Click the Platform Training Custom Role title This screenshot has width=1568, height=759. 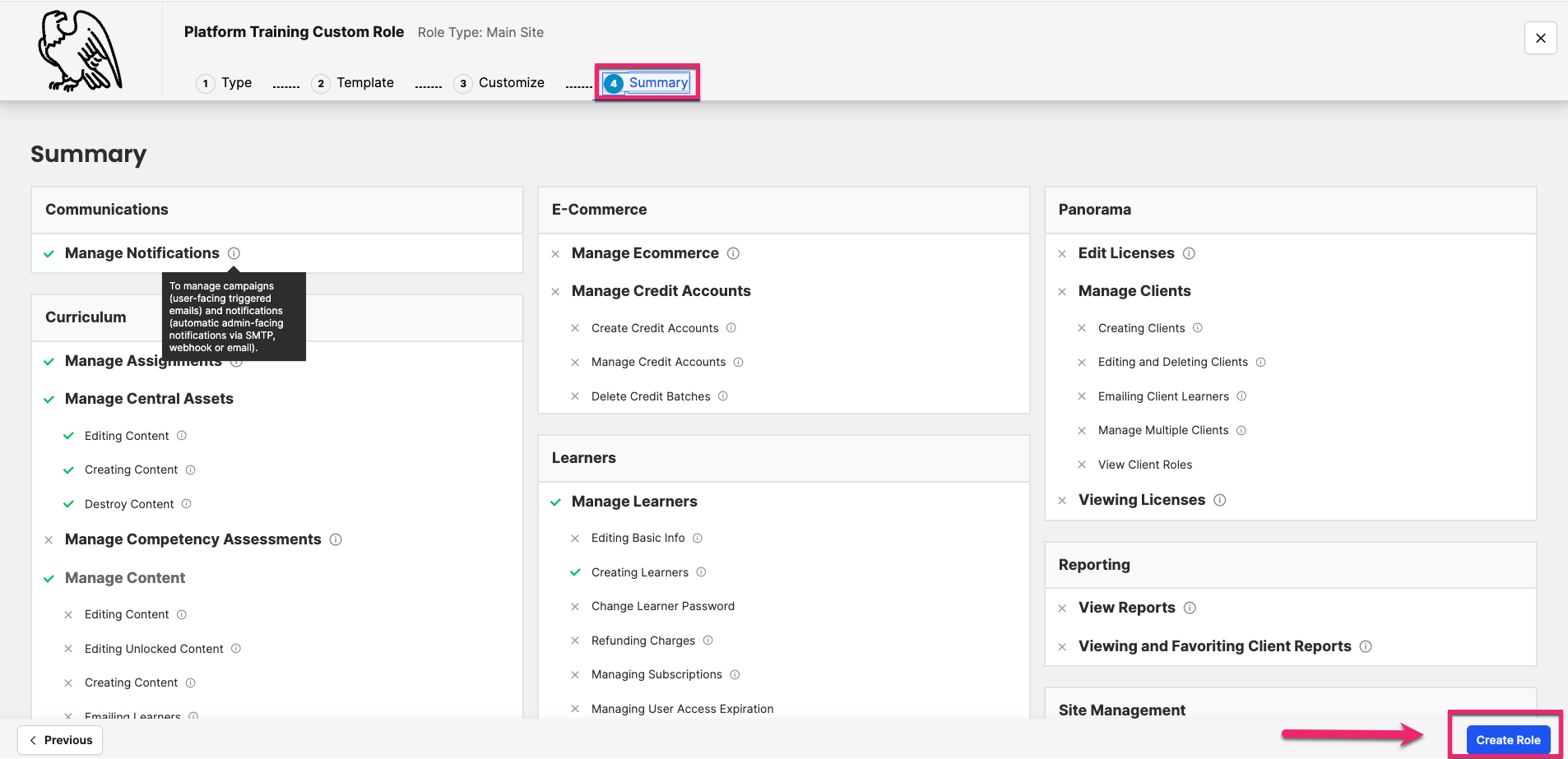294,32
